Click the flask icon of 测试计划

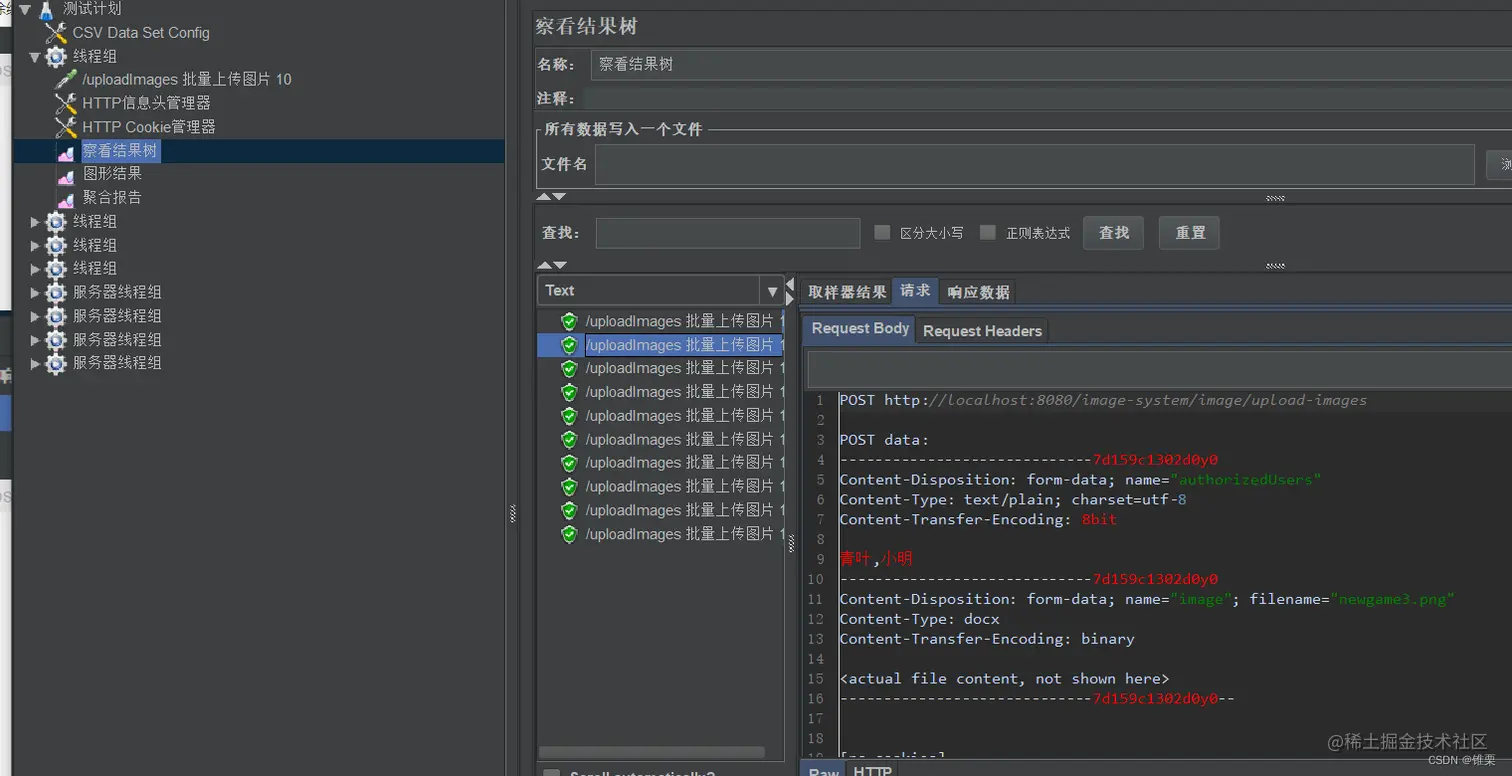[46, 10]
